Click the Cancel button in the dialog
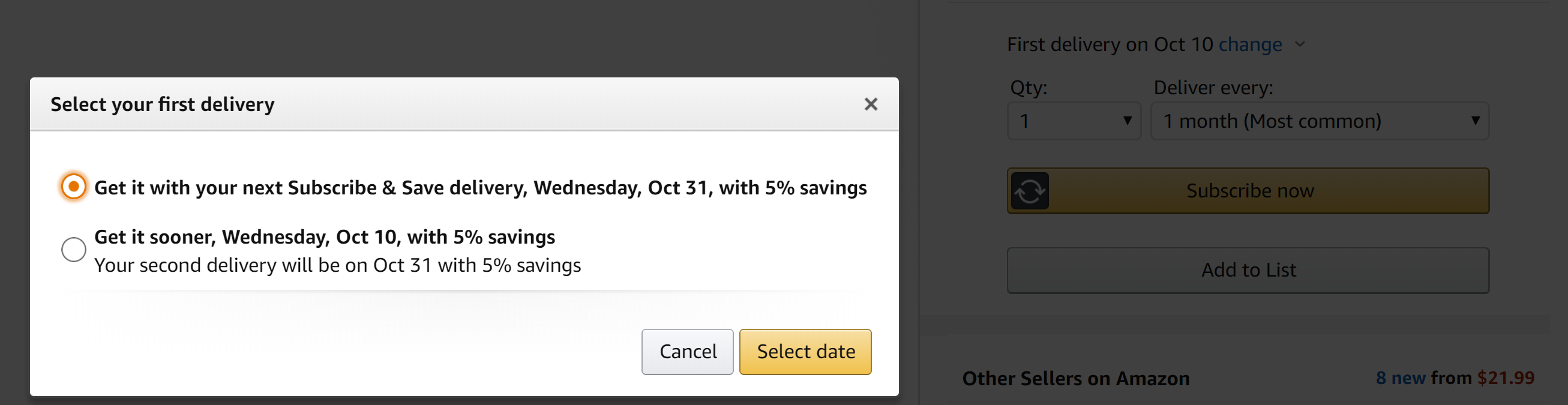 point(687,352)
